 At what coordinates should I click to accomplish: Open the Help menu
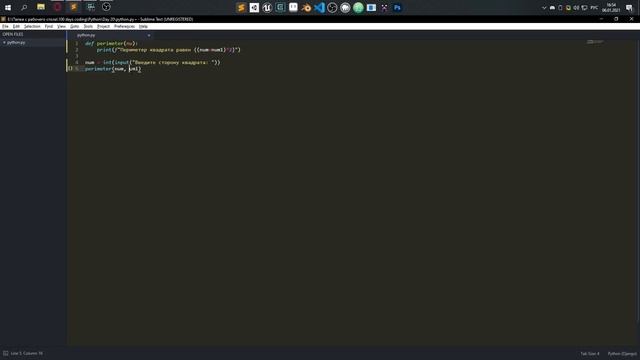143,26
